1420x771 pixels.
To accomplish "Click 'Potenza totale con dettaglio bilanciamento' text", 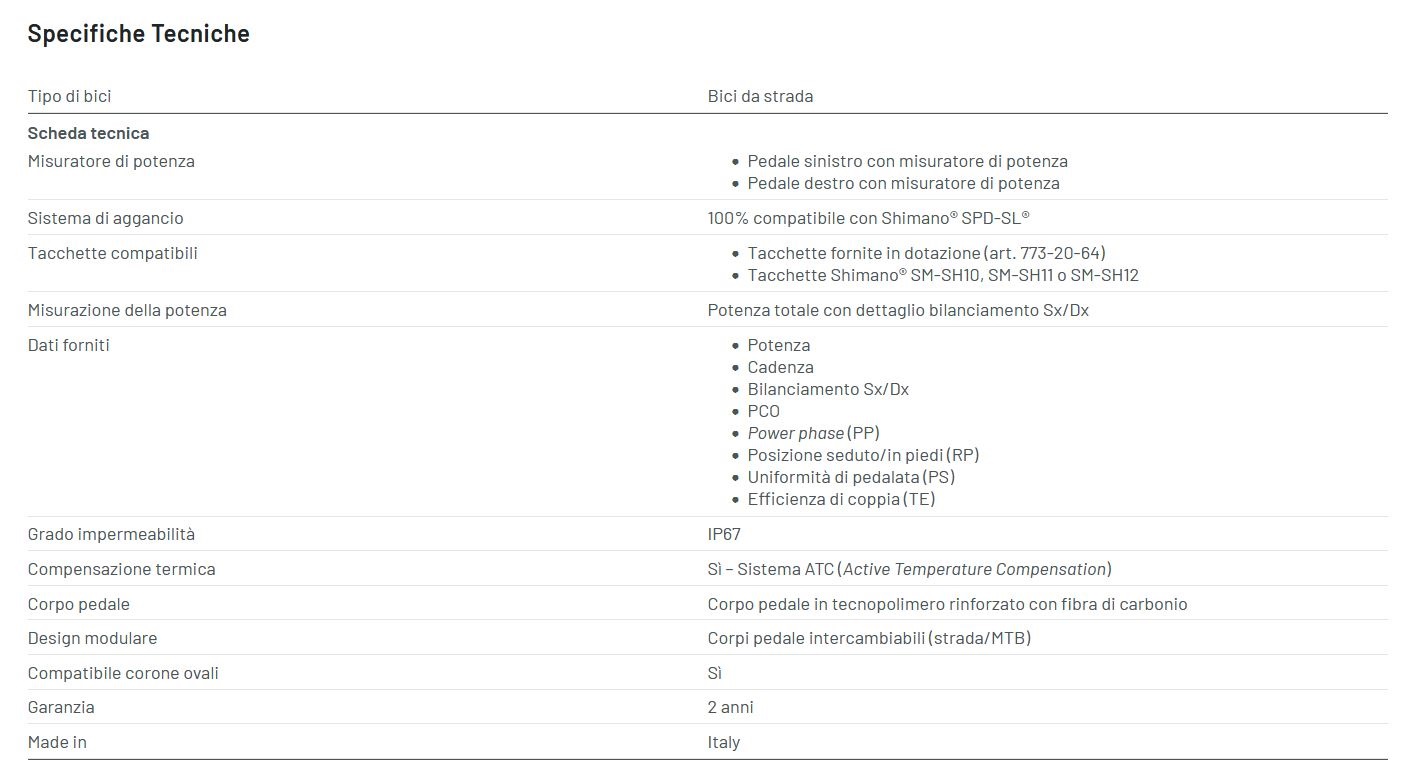I will [897, 310].
